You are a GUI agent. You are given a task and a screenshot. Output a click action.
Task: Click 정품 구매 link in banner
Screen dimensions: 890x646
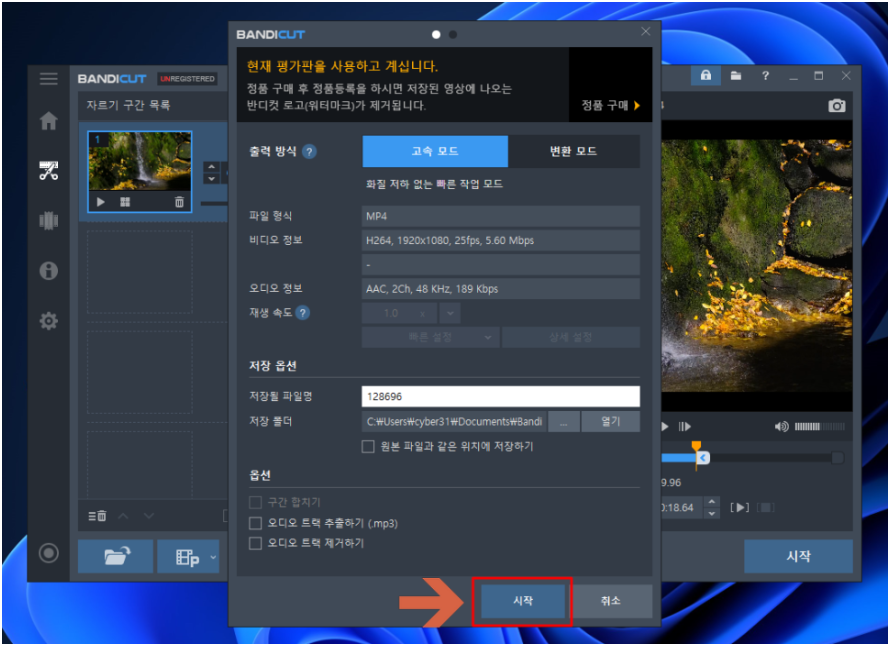[x=610, y=106]
